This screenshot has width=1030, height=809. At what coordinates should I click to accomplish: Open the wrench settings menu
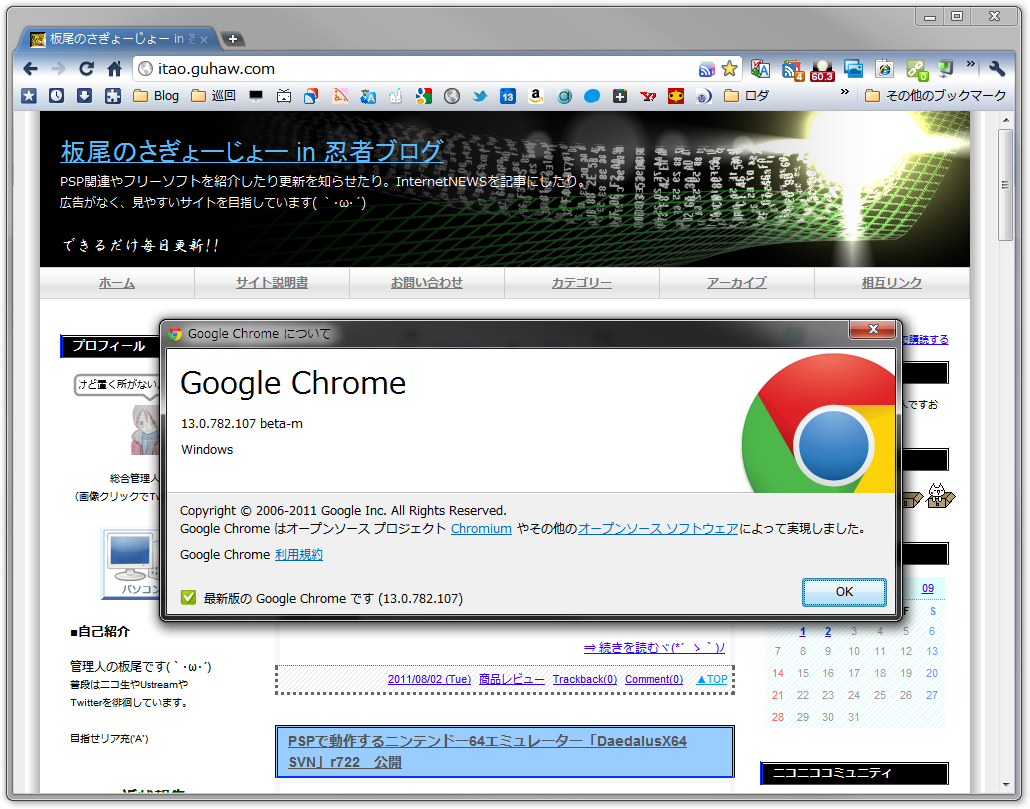pos(997,68)
